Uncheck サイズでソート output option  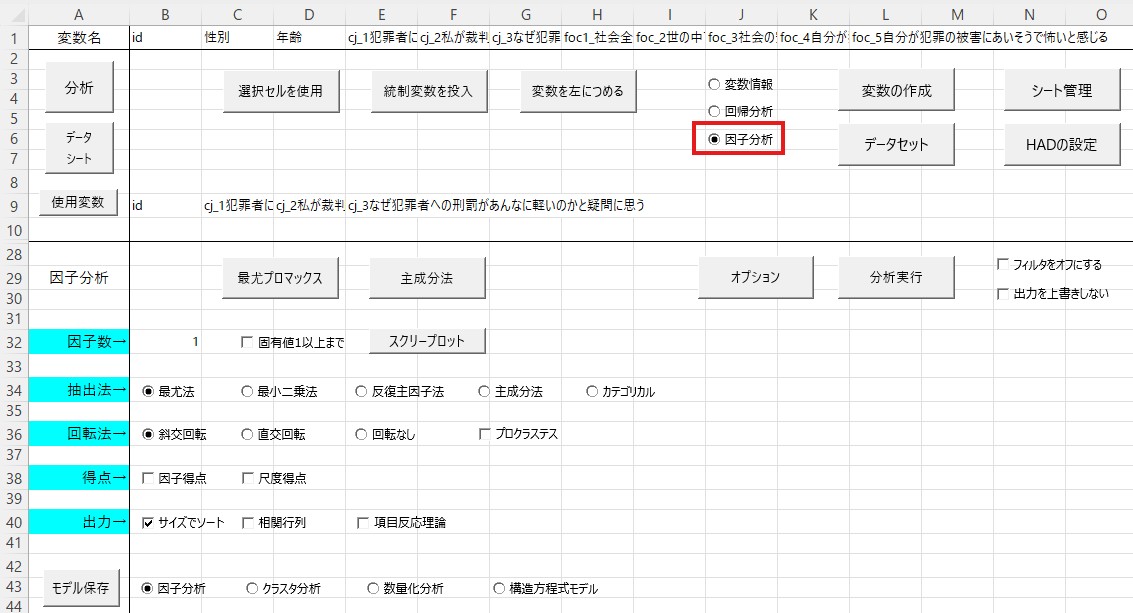pyautogui.click(x=149, y=523)
